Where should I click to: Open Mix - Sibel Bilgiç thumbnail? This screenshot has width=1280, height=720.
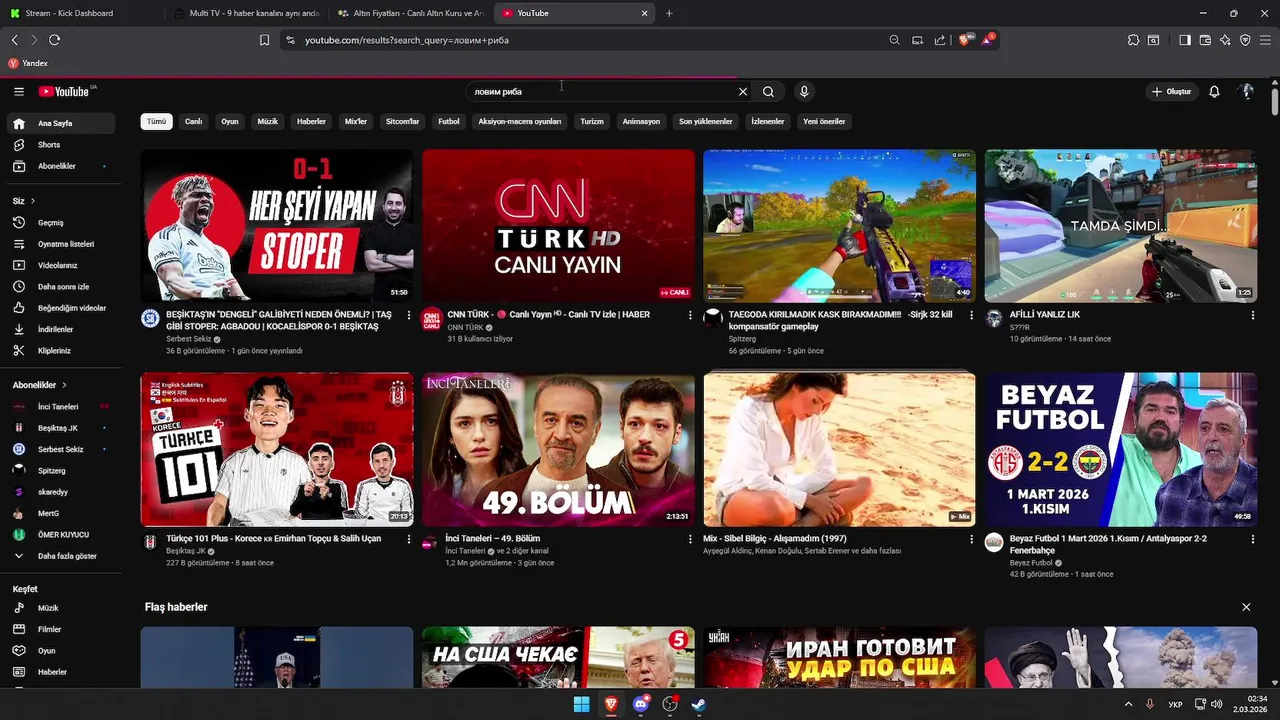(x=839, y=450)
